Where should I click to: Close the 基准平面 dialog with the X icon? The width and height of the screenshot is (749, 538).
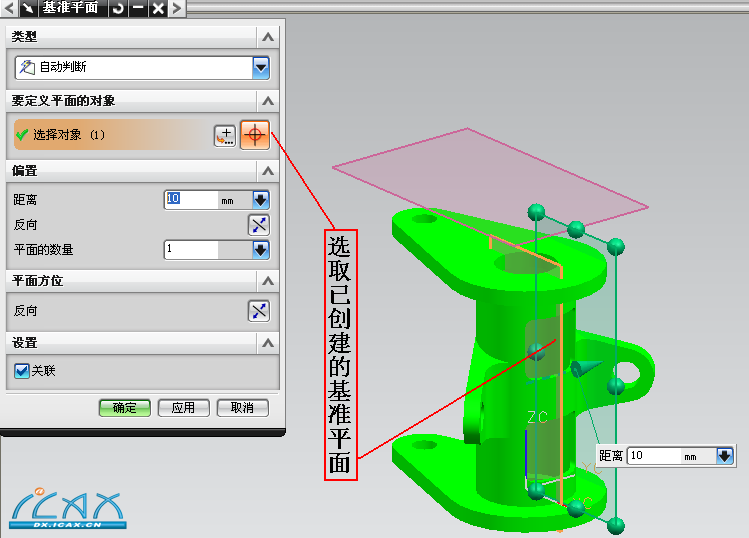coord(159,8)
